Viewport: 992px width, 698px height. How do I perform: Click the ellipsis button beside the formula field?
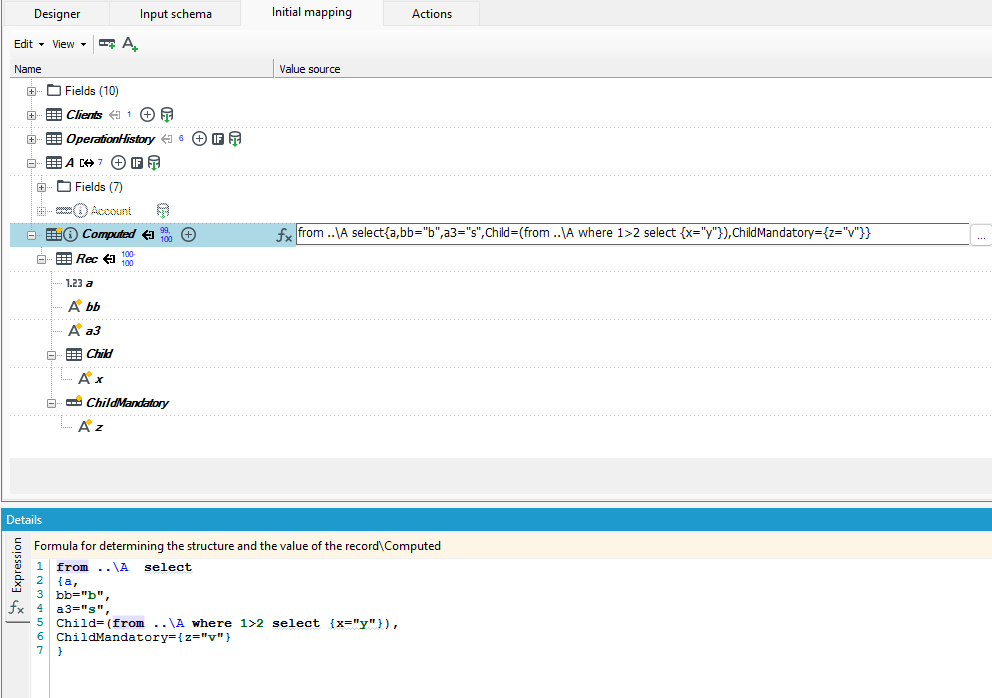pyautogui.click(x=981, y=235)
